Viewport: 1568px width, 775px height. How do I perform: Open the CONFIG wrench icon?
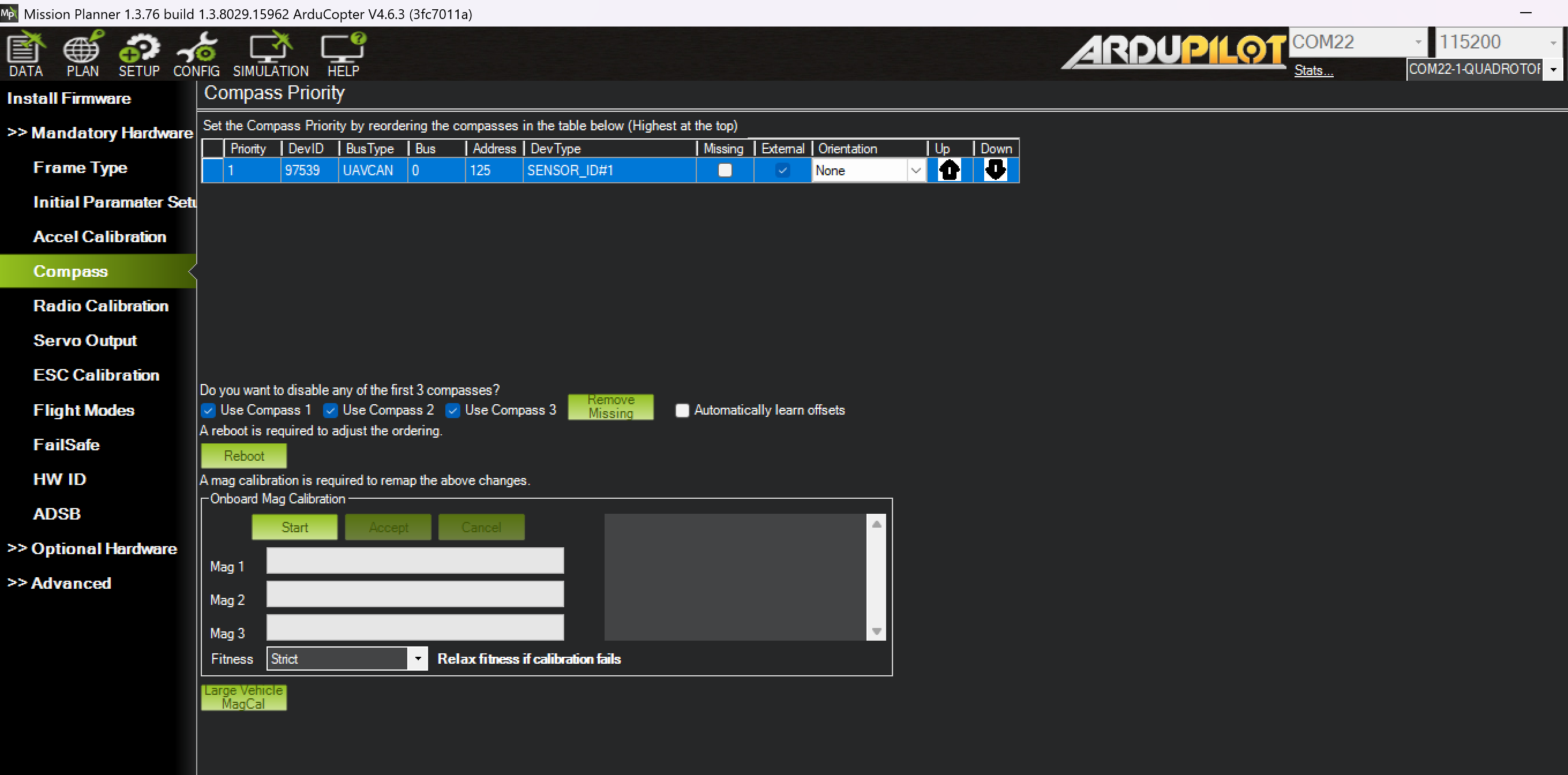coord(196,54)
